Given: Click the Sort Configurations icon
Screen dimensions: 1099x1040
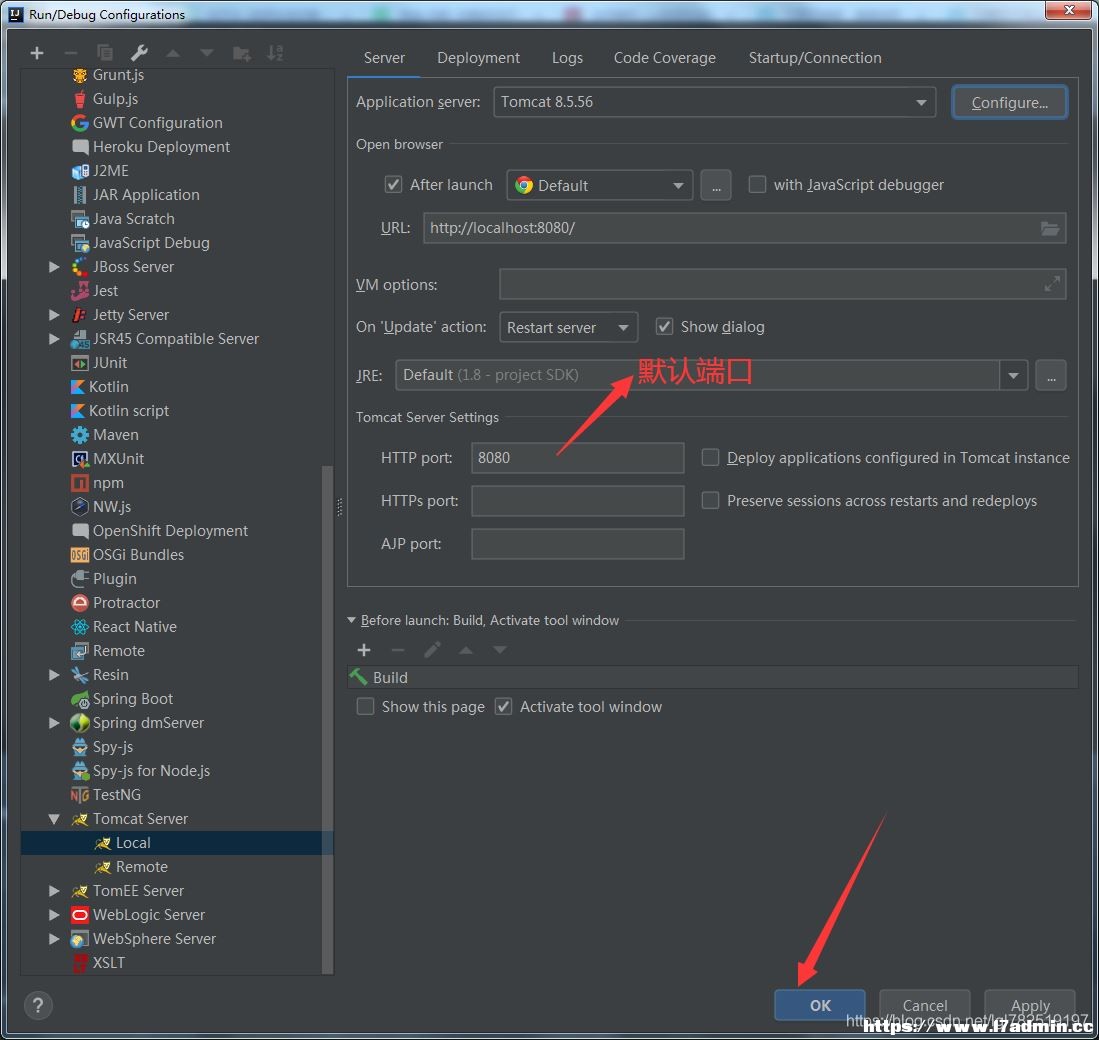Looking at the screenshot, I should (x=275, y=53).
